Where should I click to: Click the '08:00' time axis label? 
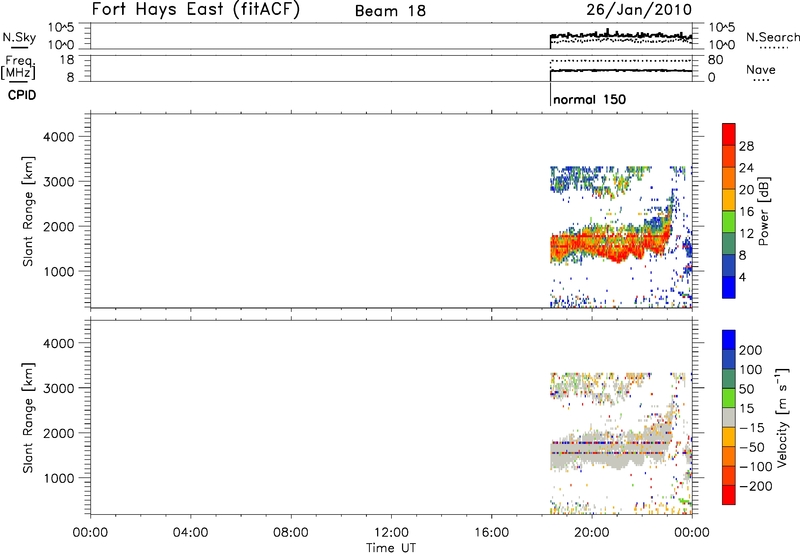291,533
